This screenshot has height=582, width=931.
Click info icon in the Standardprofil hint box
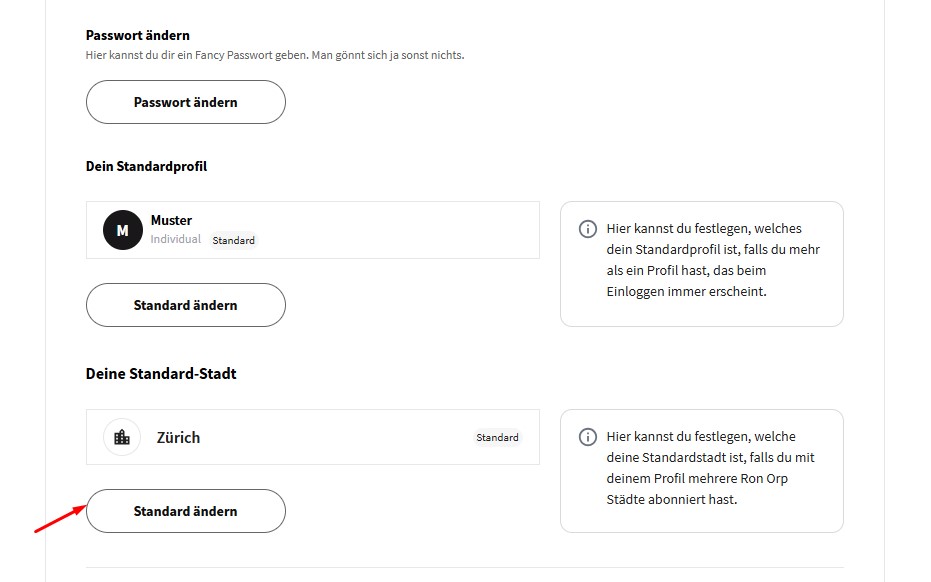point(588,229)
